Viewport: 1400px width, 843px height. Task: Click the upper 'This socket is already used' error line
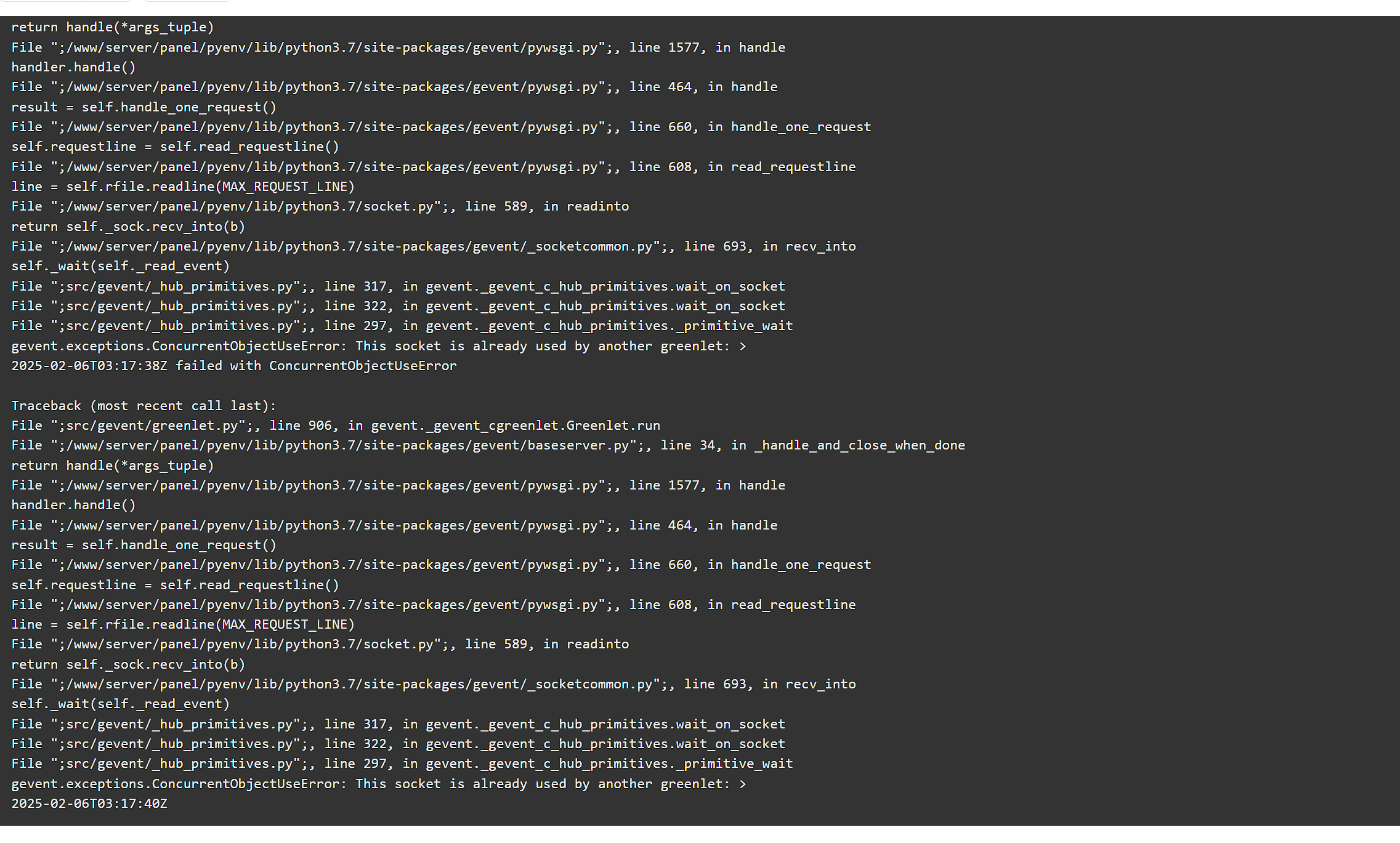[378, 345]
